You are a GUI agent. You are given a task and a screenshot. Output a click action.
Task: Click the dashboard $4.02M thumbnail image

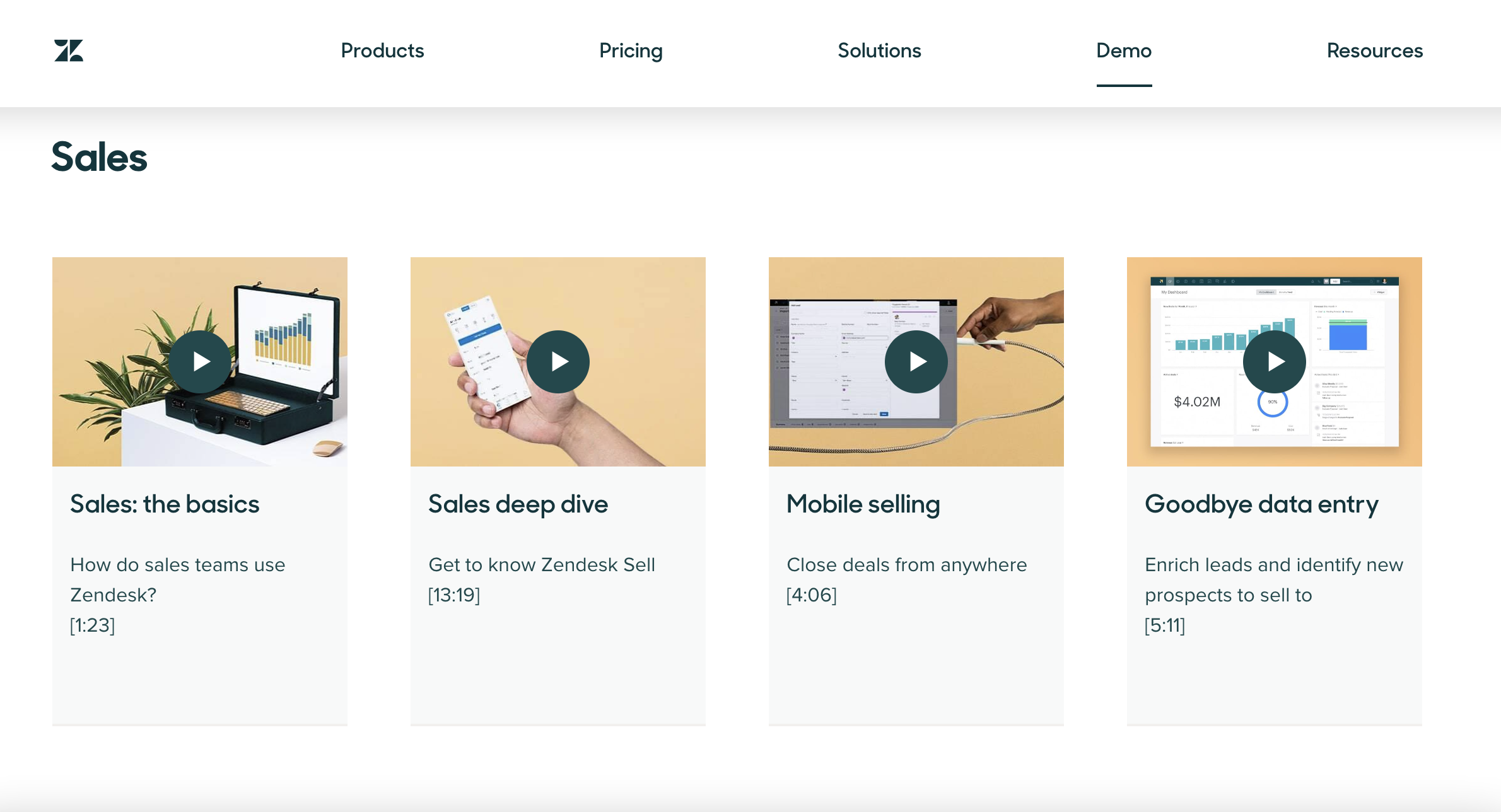(1197, 402)
